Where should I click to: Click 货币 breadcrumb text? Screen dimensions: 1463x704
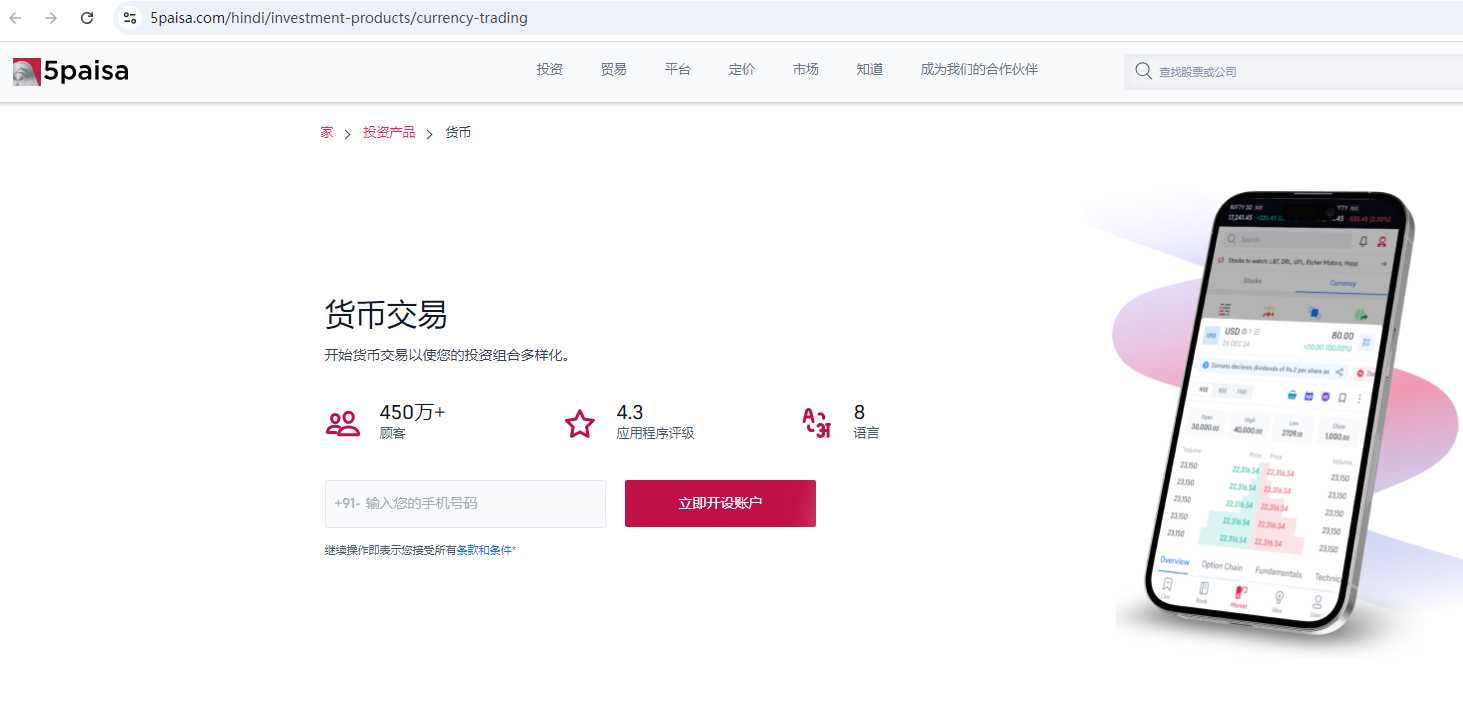click(458, 132)
